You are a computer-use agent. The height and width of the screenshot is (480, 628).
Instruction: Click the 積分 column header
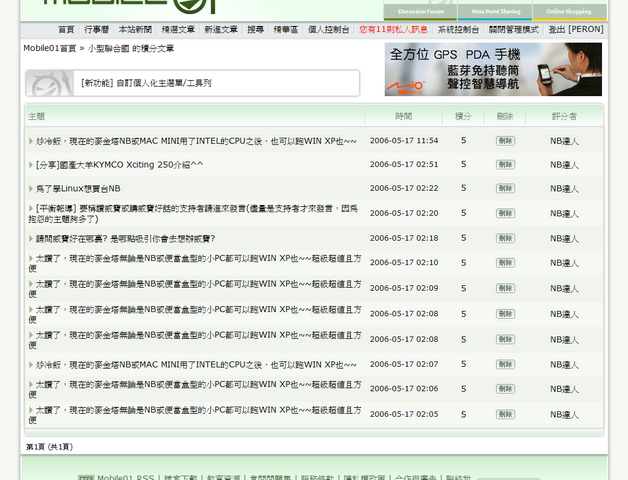click(463, 116)
